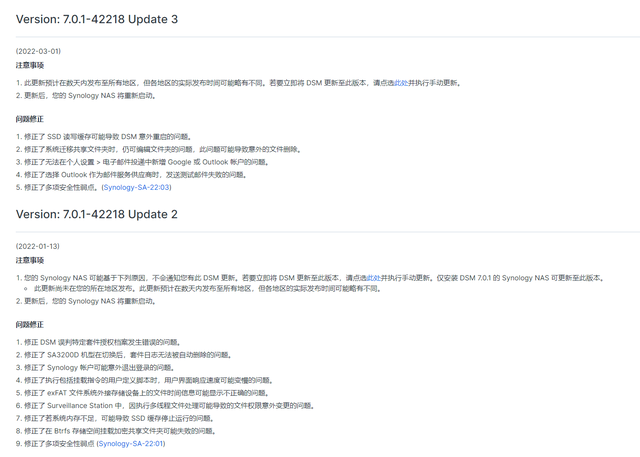Click the heading Version: 7.0.1-42218 Update 2
Viewport: 640px width, 457px height.
pyautogui.click(x=97, y=214)
